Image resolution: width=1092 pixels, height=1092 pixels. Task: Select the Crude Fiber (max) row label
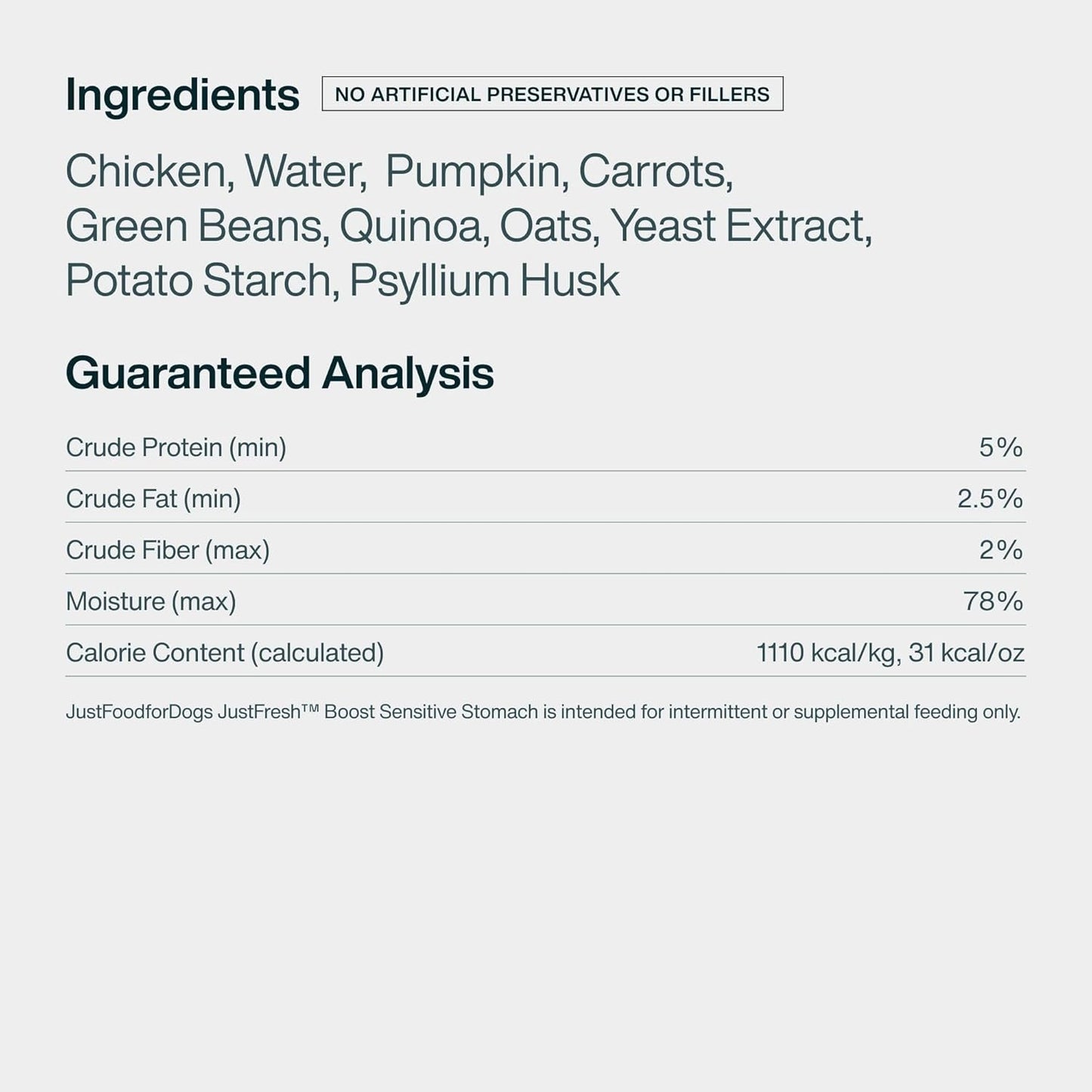coord(168,550)
